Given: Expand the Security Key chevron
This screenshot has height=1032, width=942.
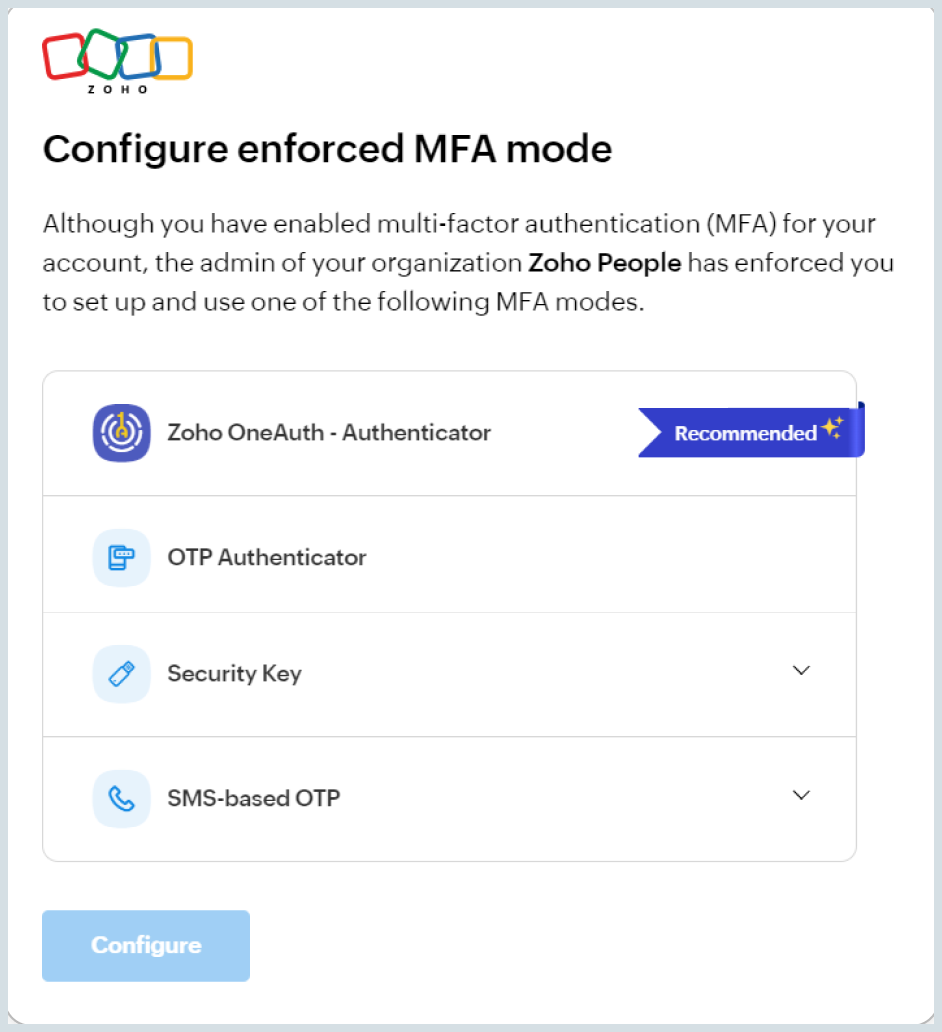Looking at the screenshot, I should point(800,671).
